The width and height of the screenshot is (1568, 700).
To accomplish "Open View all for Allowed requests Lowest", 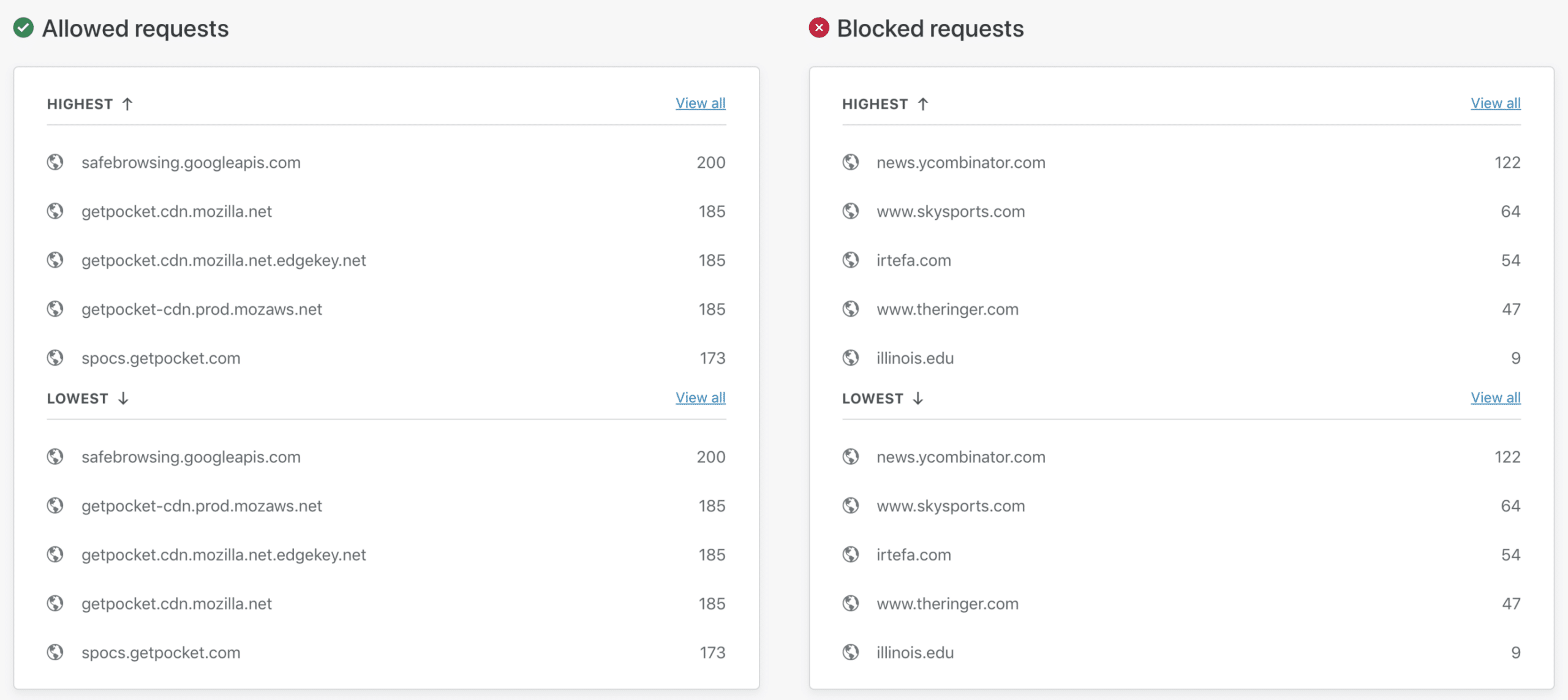I will [701, 398].
